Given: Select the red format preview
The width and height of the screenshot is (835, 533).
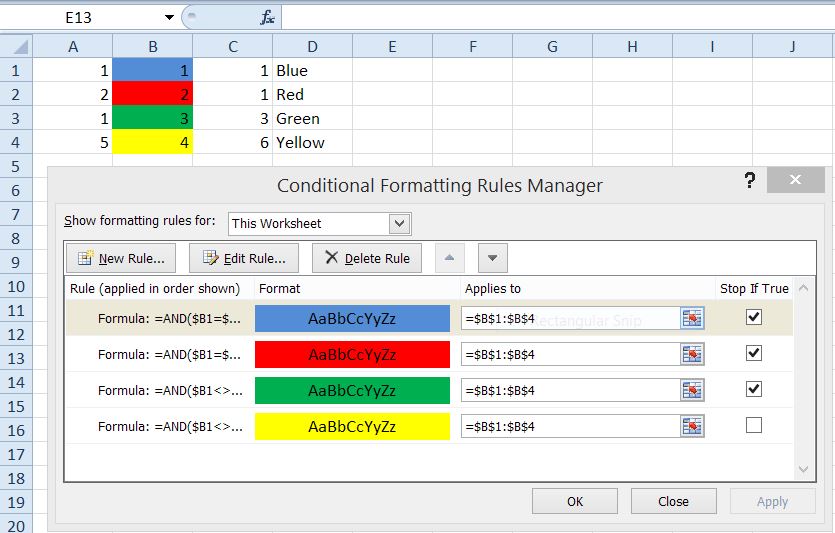Looking at the screenshot, I should 352,355.
